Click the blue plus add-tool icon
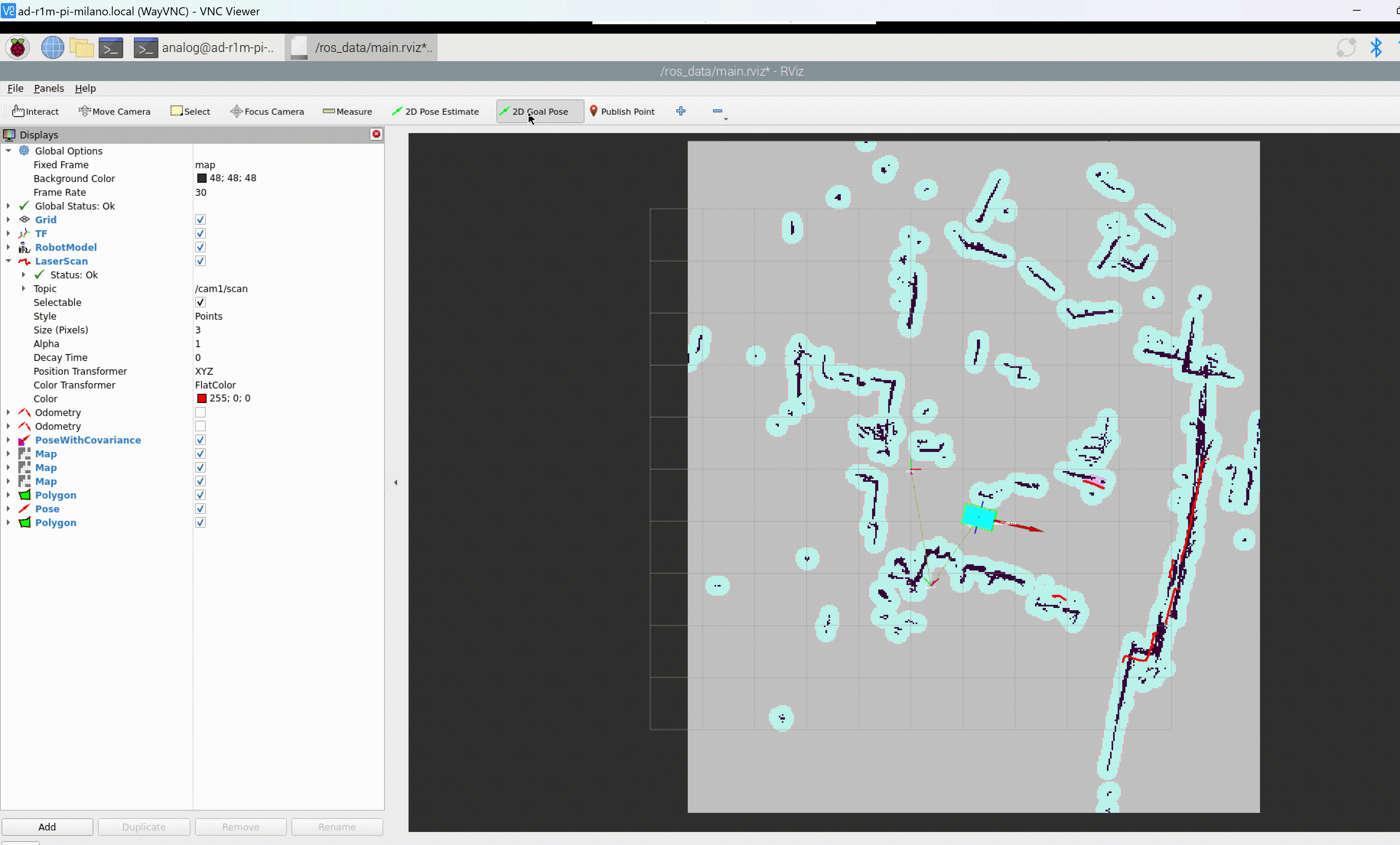Screen dimensions: 1400x845 point(680,111)
